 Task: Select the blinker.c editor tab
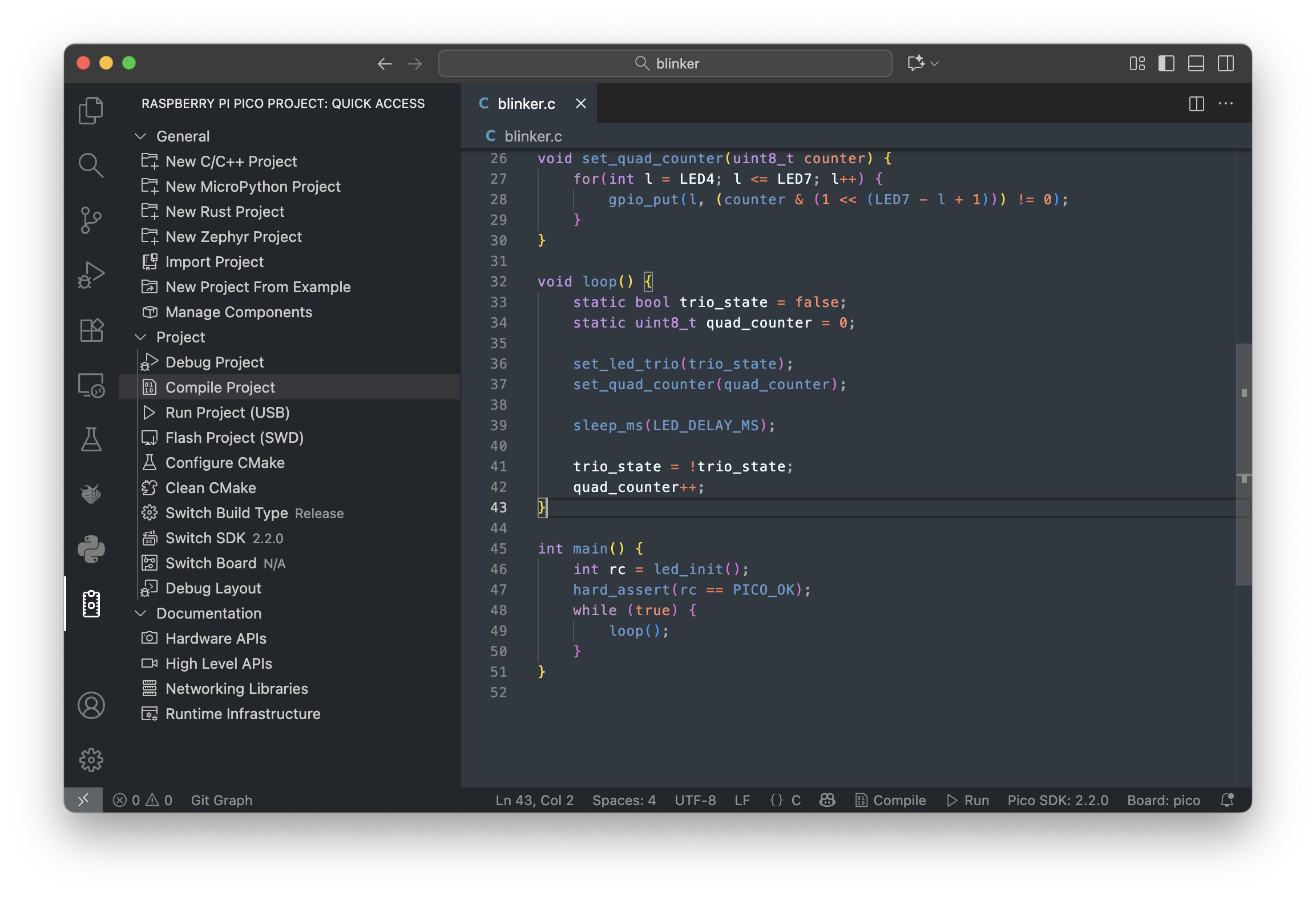525,104
